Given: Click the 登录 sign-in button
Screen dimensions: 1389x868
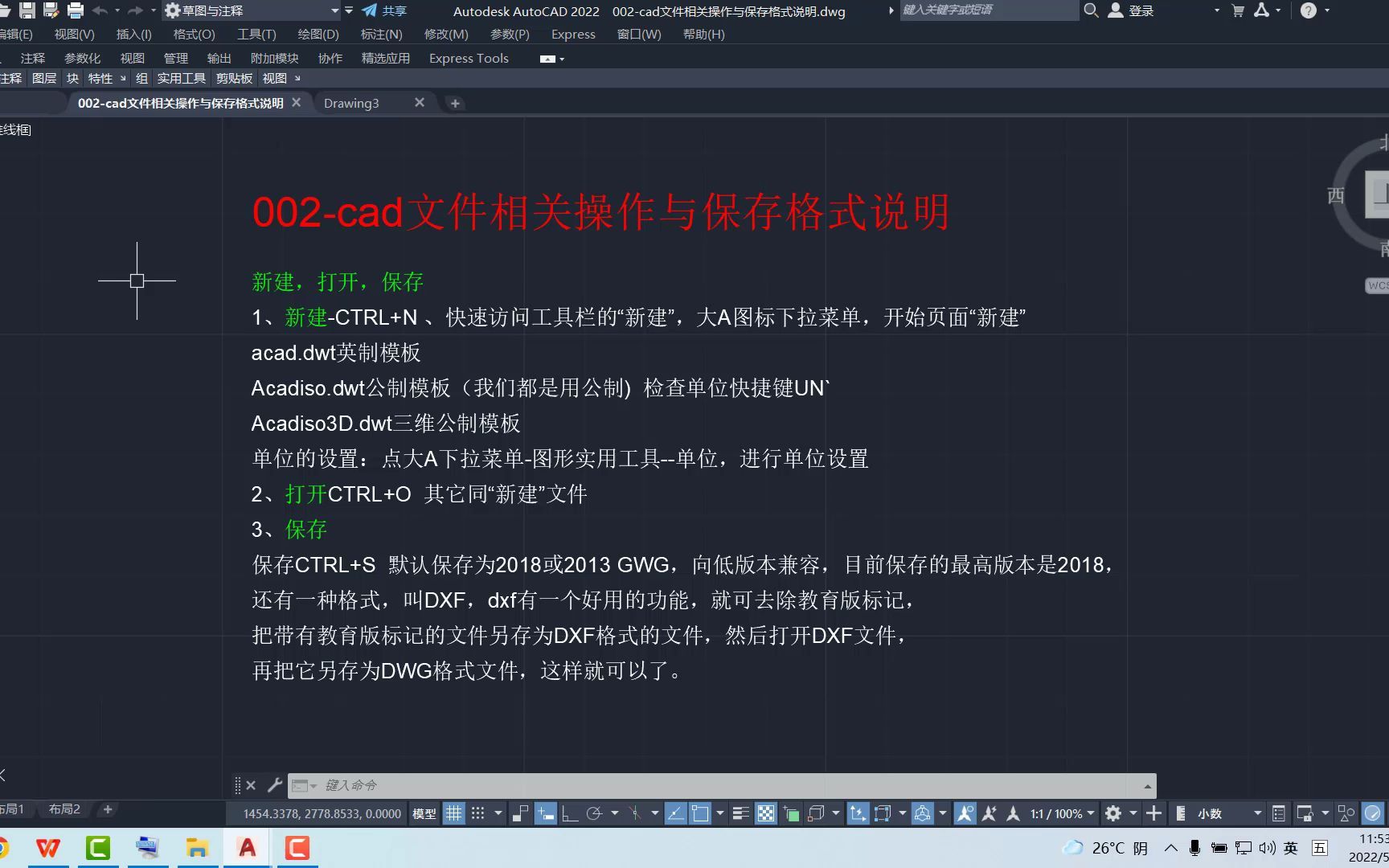Looking at the screenshot, I should [1132, 10].
